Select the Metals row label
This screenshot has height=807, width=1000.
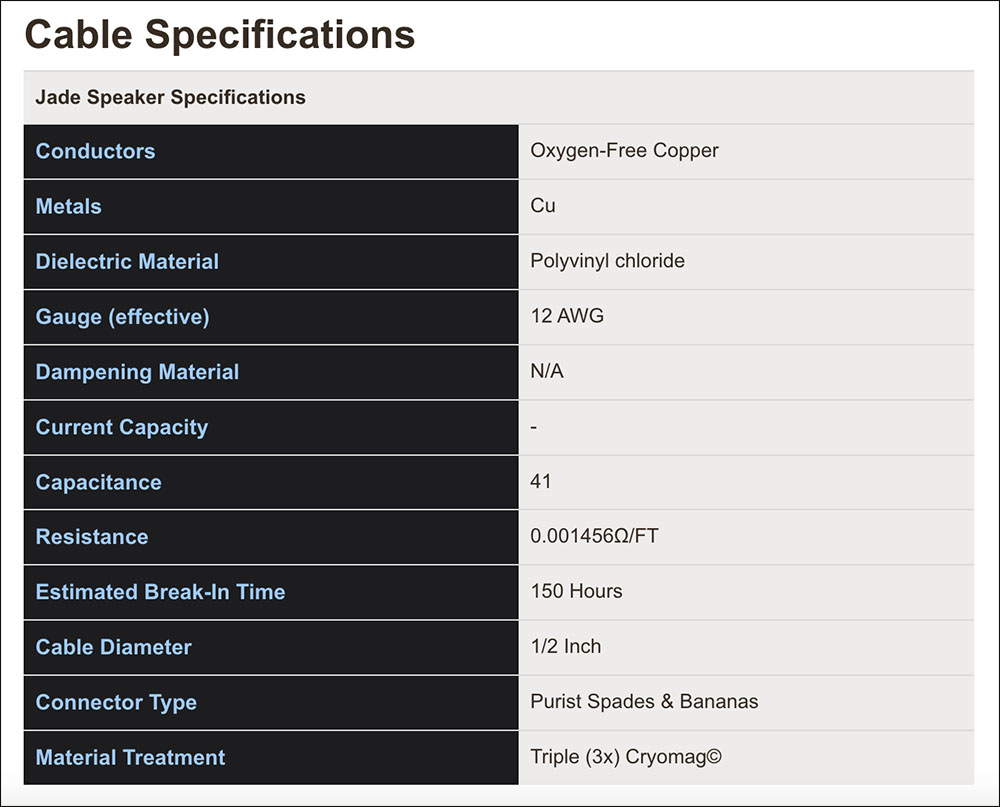click(68, 207)
